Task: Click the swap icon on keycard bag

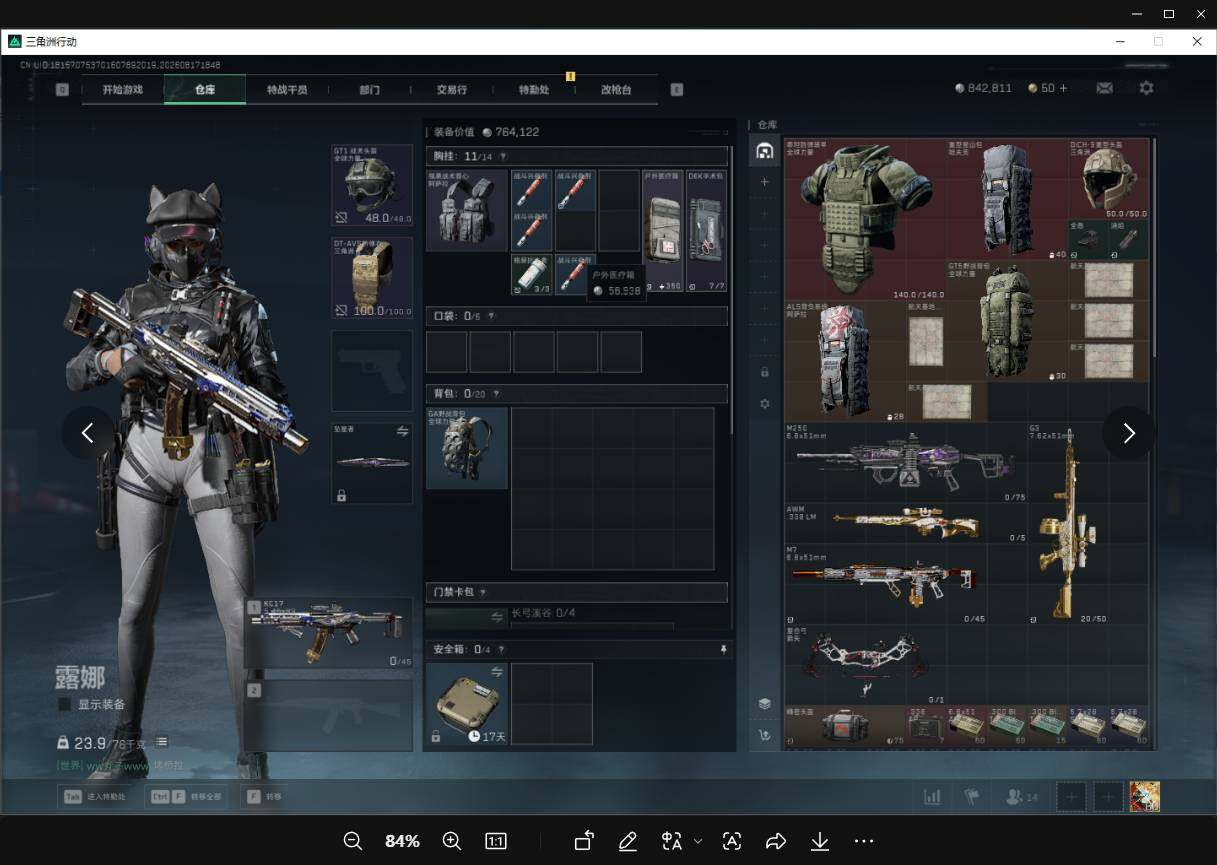Action: 497,618
